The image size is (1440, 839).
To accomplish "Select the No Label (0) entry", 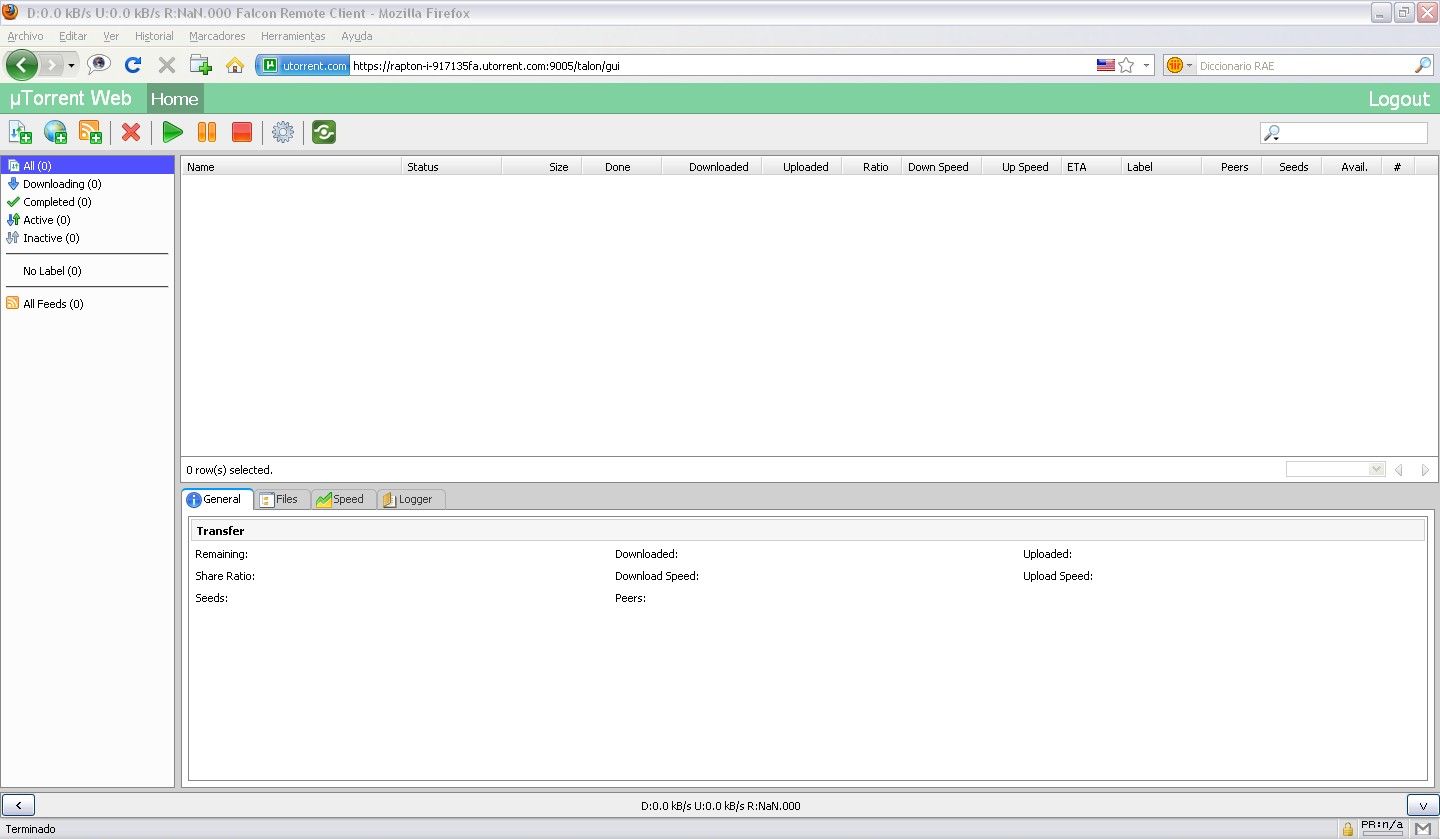I will click(88, 271).
